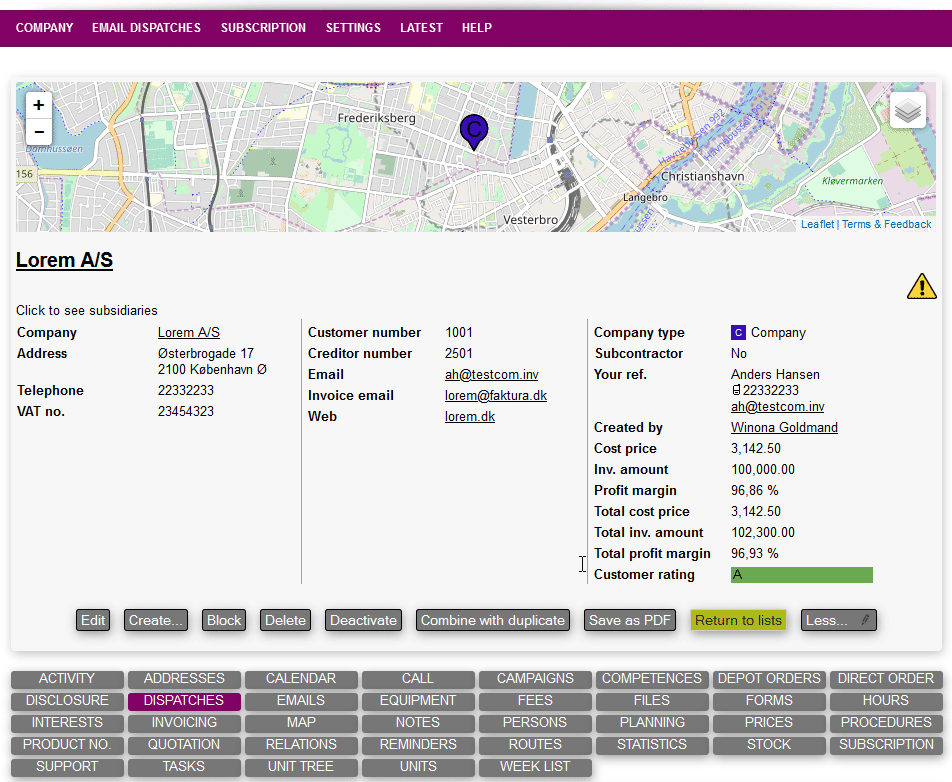Open the Email Dispatches menu
Image resolution: width=952 pixels, height=782 pixels.
(x=146, y=28)
